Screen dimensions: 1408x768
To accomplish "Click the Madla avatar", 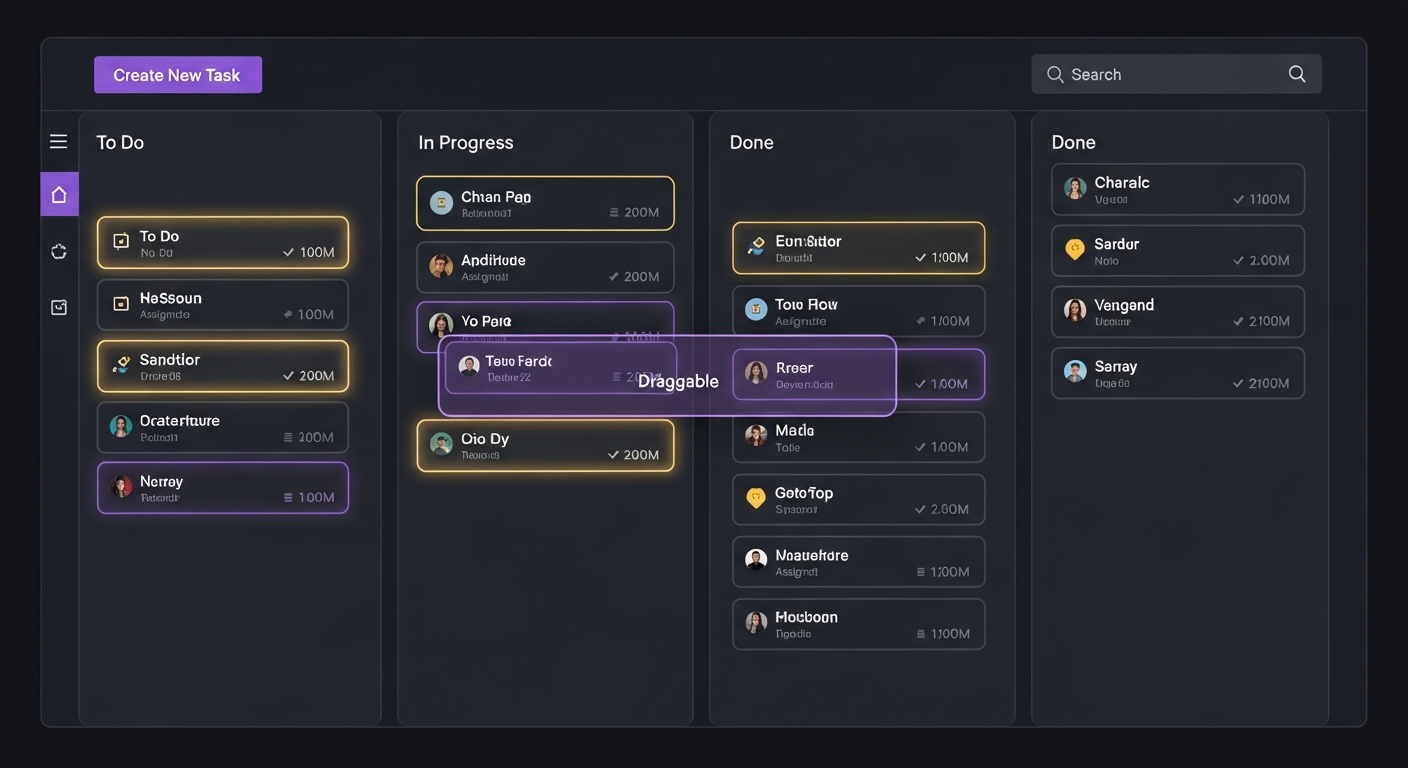I will click(756, 435).
